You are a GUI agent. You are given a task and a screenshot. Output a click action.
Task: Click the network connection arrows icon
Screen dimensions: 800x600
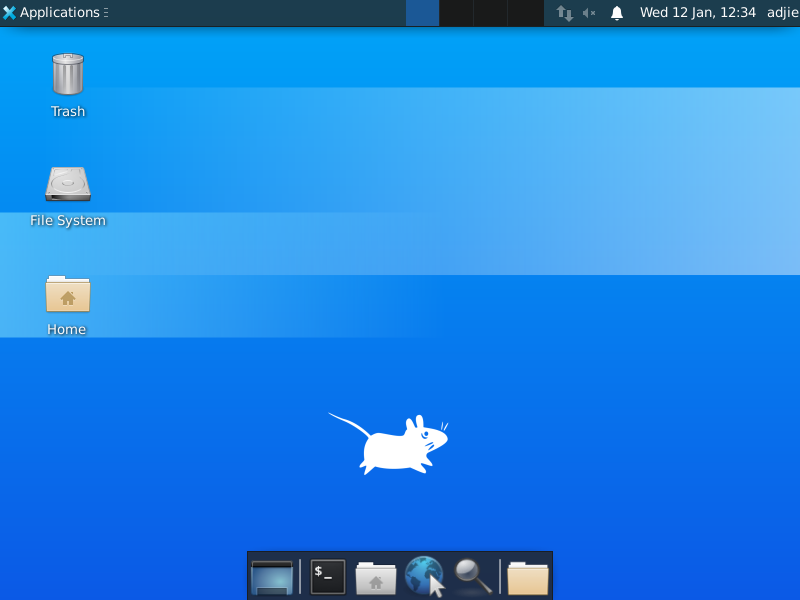(x=564, y=13)
